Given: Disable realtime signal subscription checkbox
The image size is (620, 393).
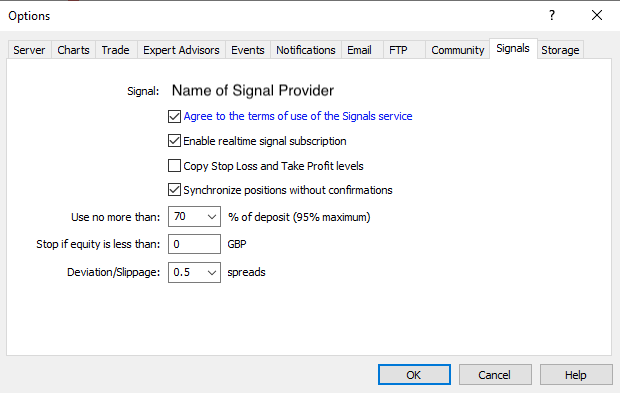Looking at the screenshot, I should coord(174,141).
